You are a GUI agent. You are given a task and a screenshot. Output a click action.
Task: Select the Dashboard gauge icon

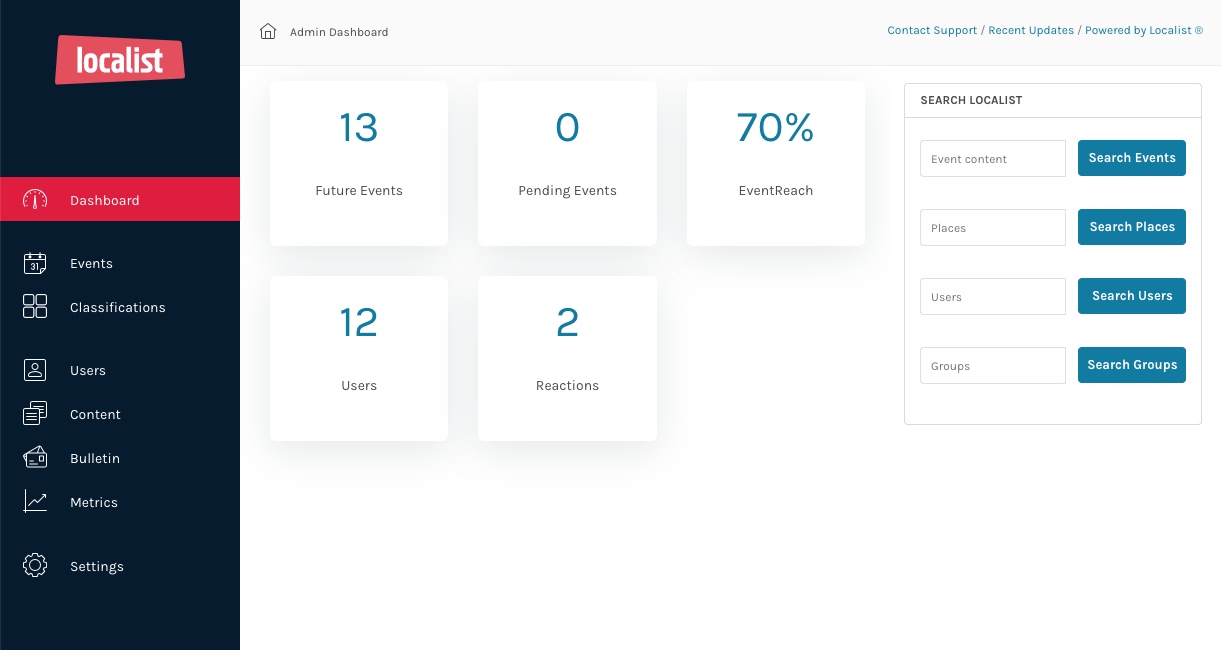click(35, 200)
